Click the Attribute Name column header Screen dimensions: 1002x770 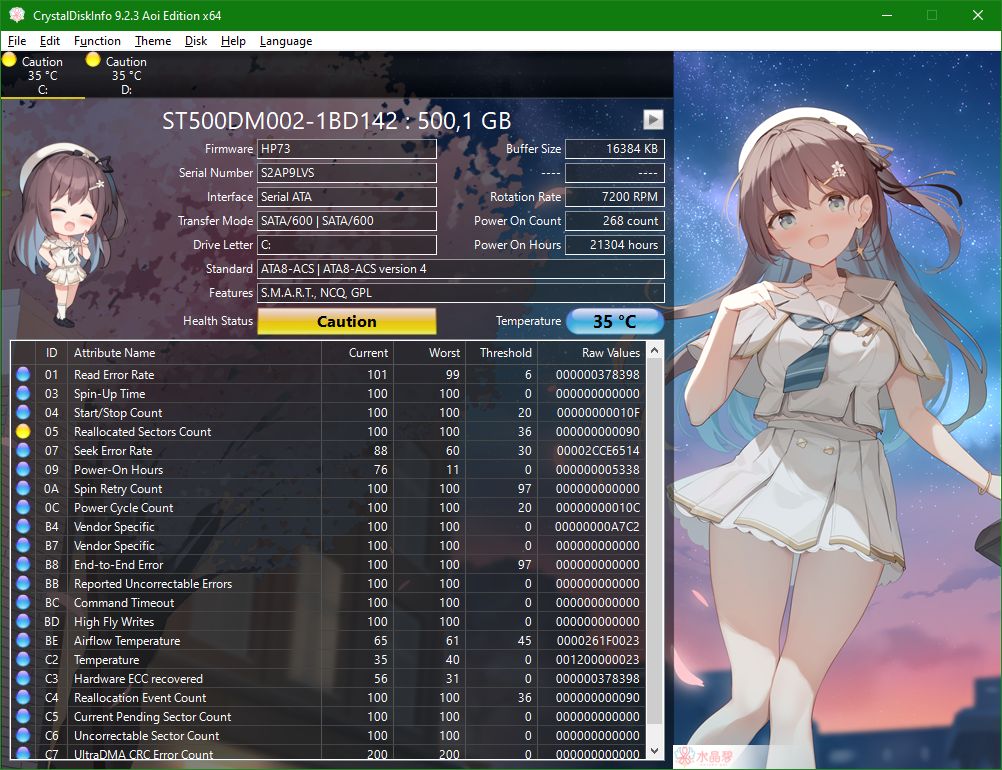[x=194, y=353]
